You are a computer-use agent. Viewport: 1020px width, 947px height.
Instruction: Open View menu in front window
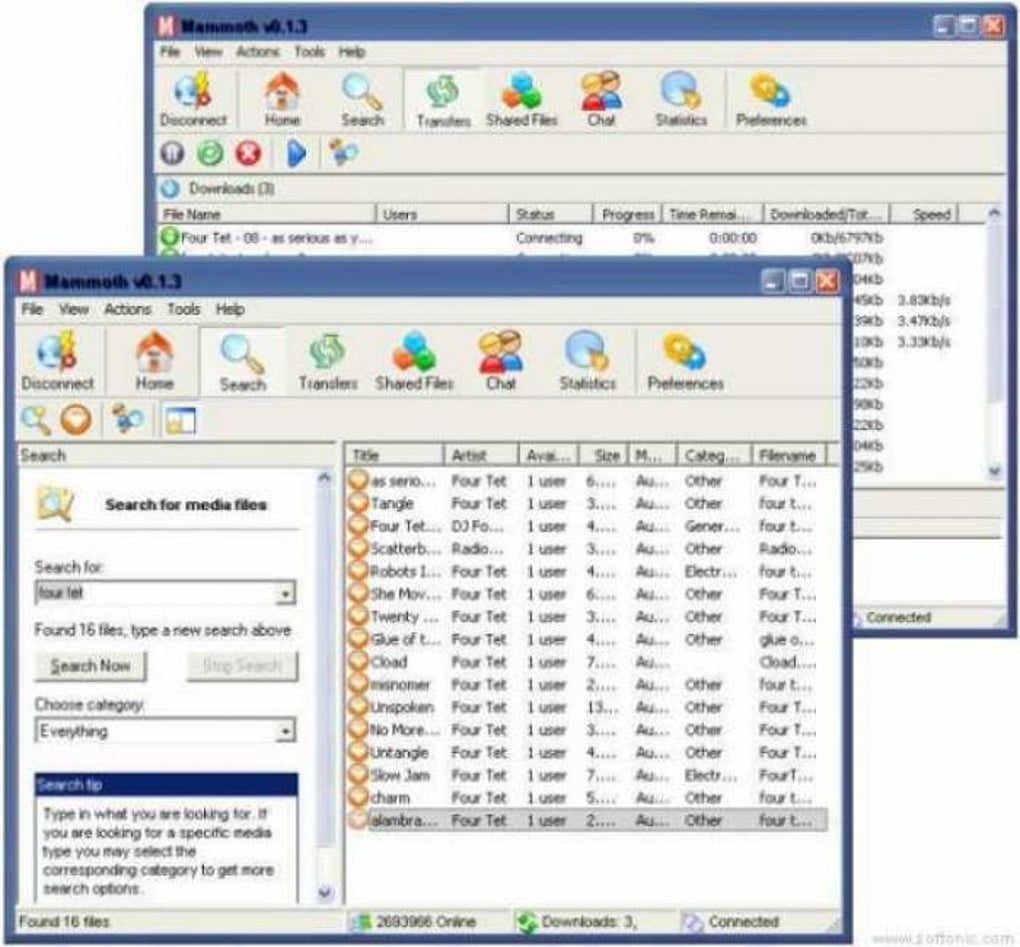(74, 309)
